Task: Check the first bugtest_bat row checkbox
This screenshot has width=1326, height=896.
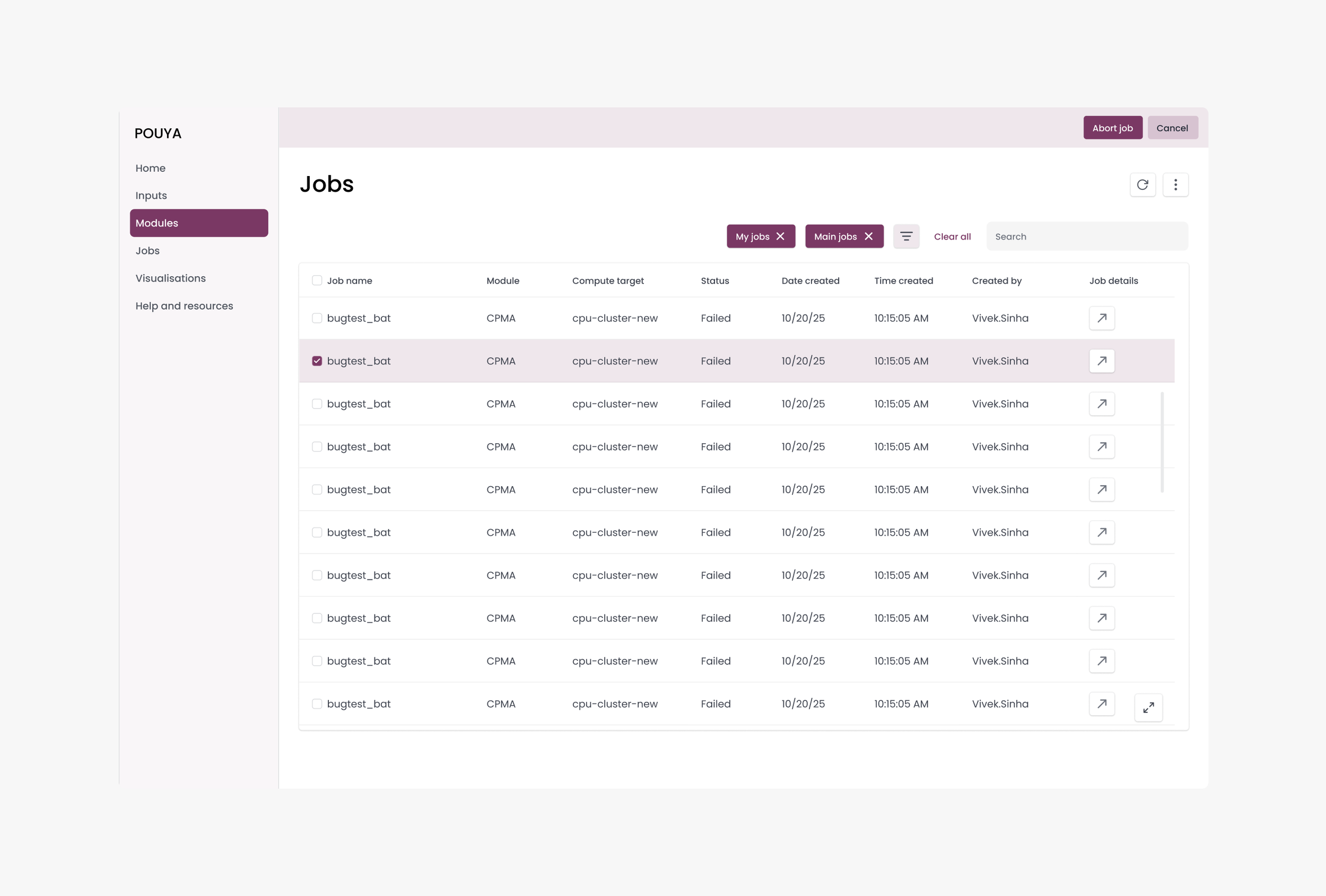Action: tap(317, 318)
